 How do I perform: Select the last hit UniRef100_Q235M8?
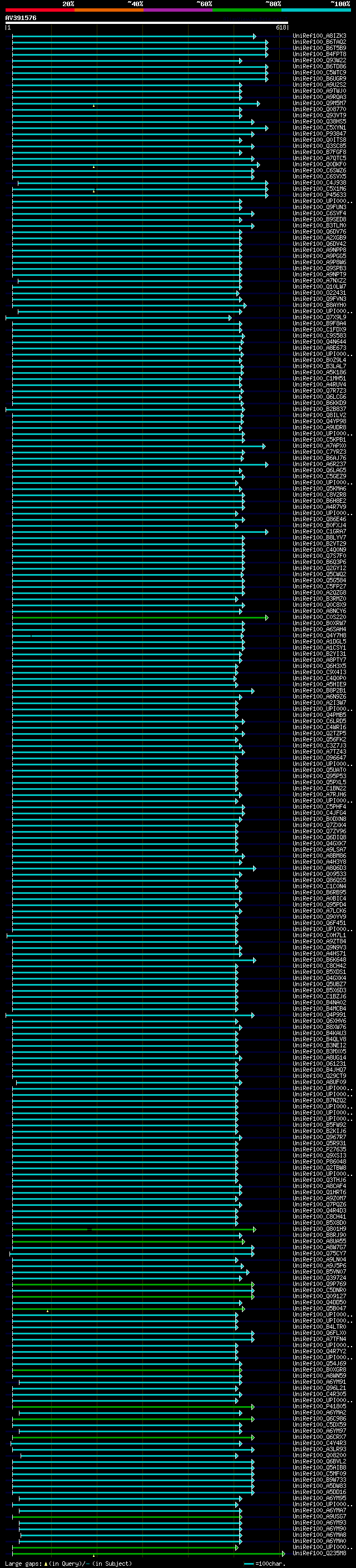point(319,1553)
